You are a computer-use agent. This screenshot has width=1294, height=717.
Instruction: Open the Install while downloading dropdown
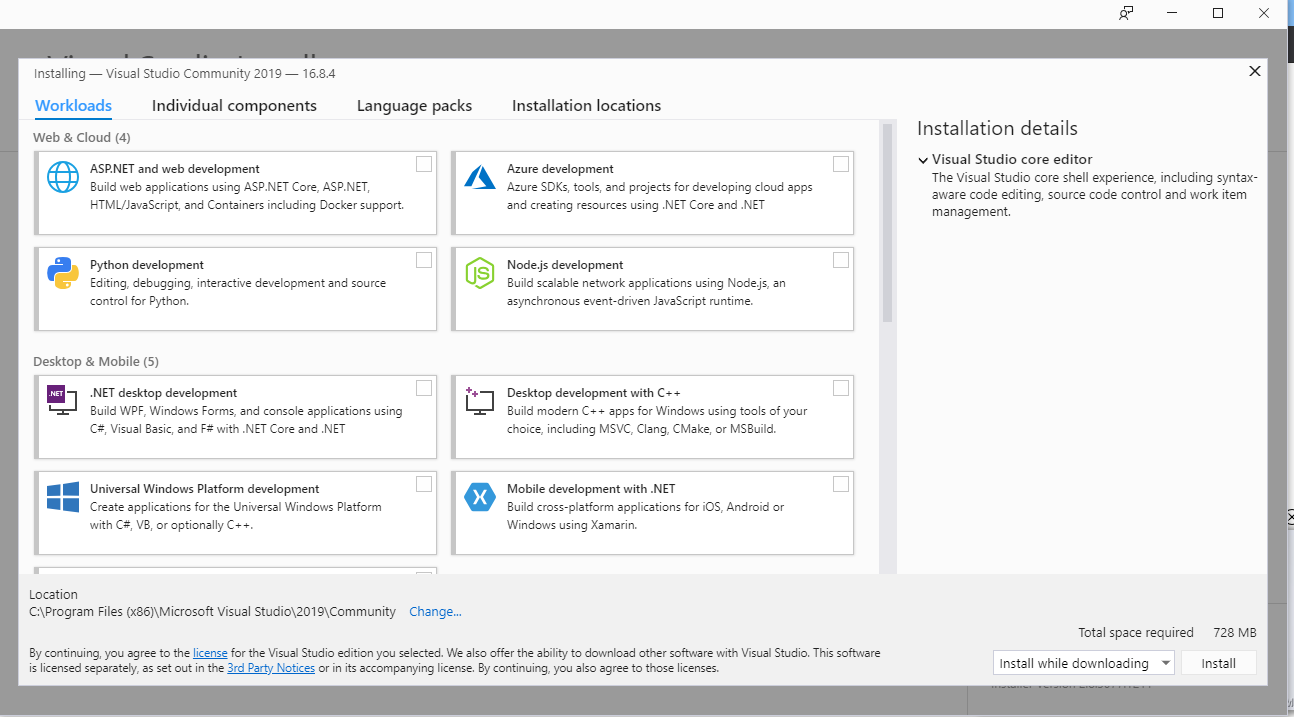pyautogui.click(x=1084, y=663)
